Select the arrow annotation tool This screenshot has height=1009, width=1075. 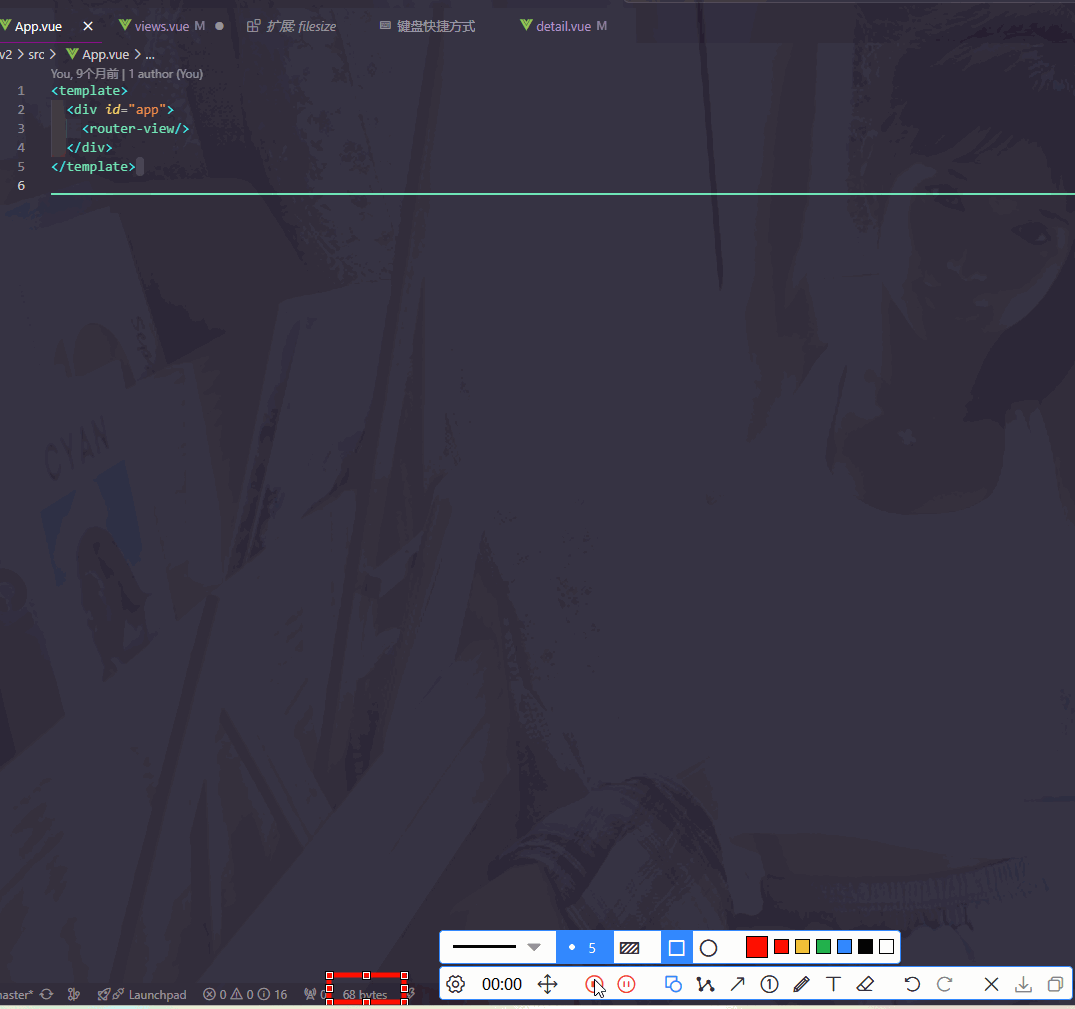[x=737, y=984]
